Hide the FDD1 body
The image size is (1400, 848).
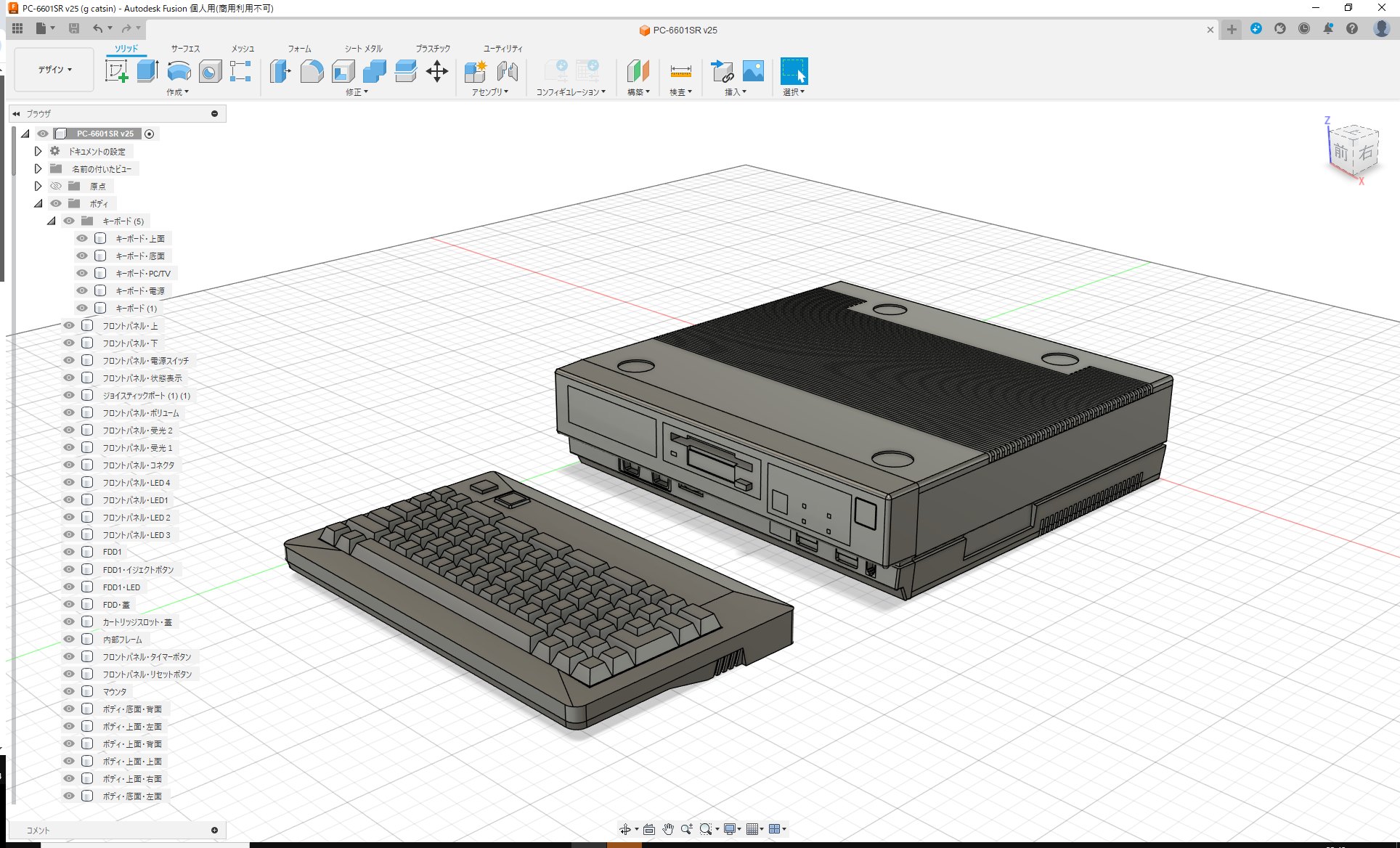(x=68, y=552)
